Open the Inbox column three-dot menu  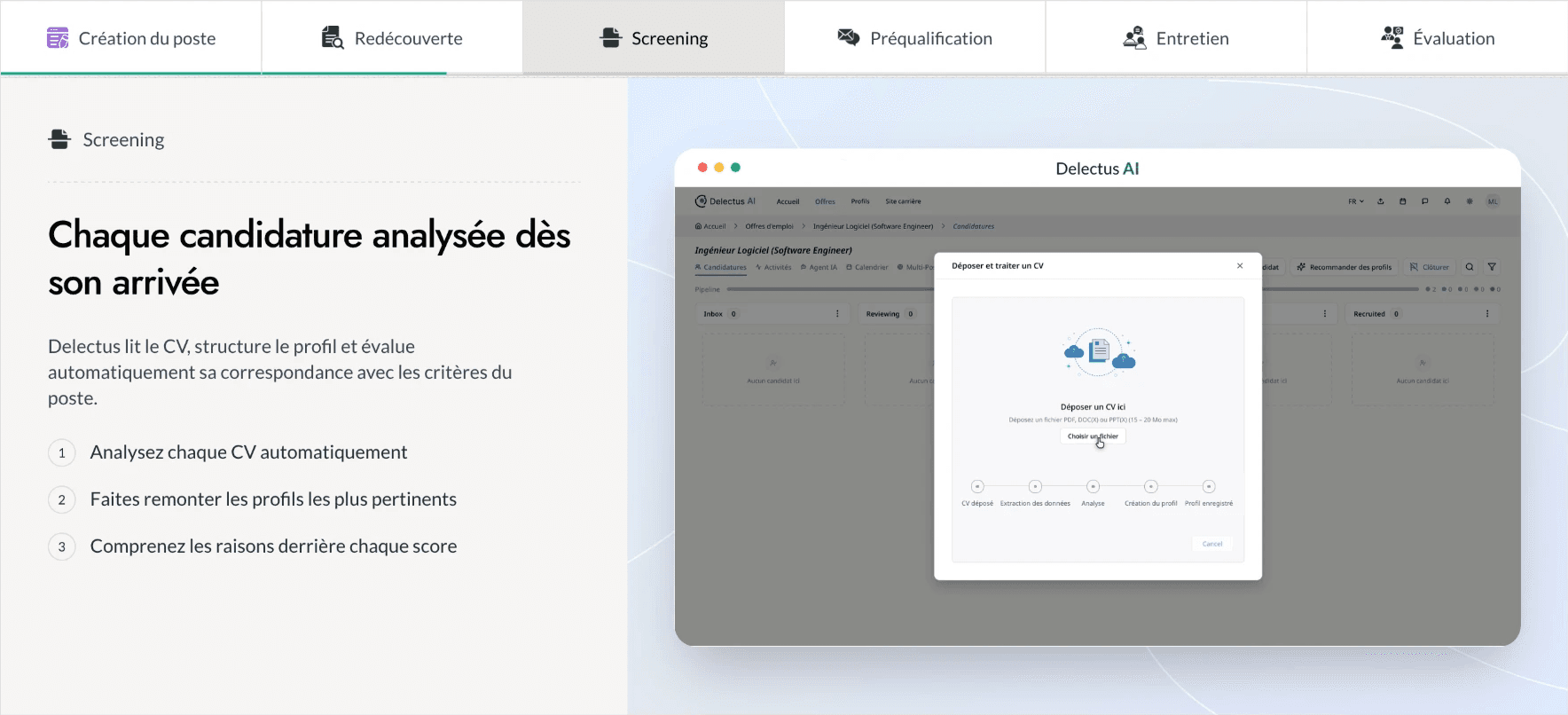837,314
